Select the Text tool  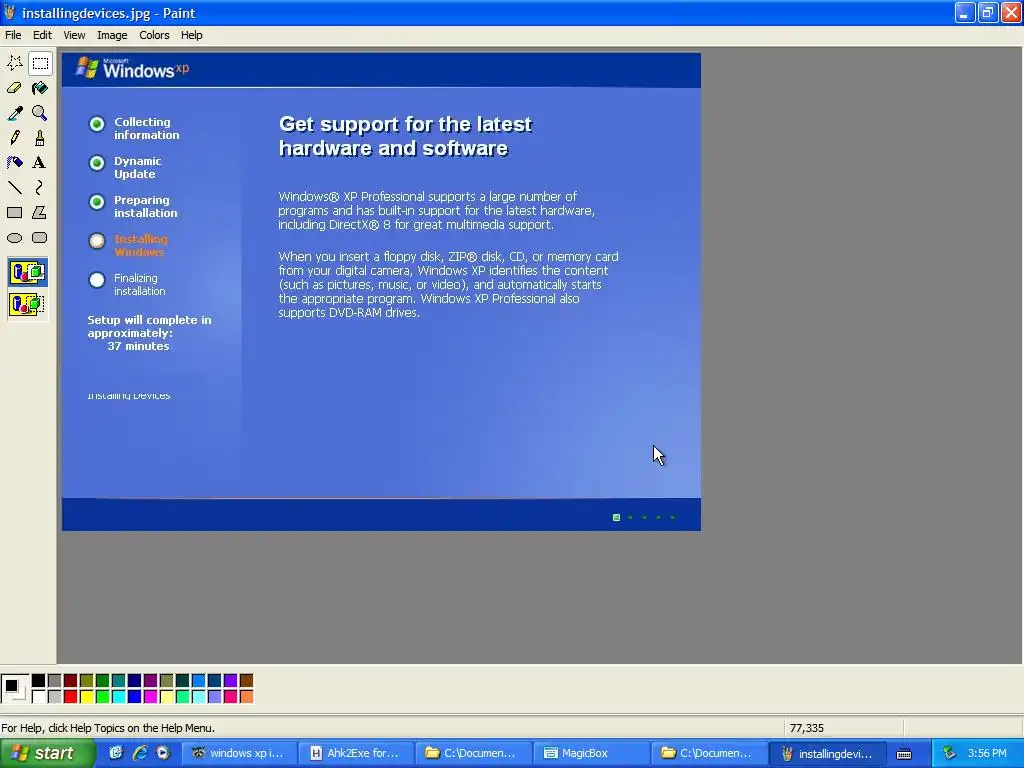coord(40,163)
